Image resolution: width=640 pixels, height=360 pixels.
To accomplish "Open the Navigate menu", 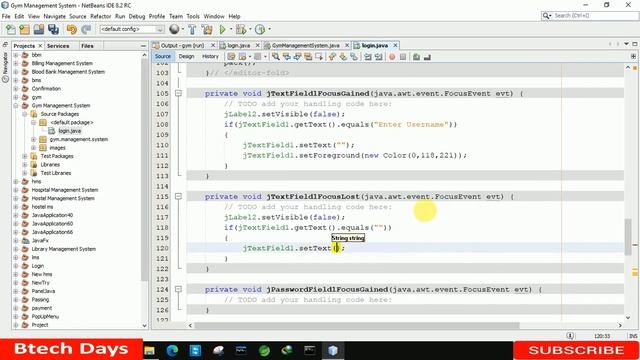I will pyautogui.click(x=54, y=16).
